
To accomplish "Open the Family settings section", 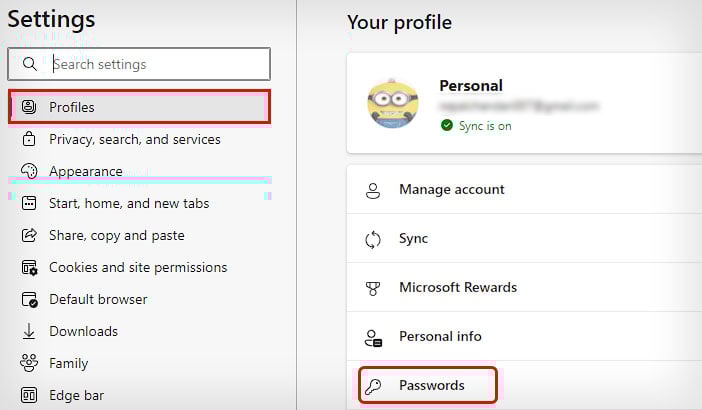I will tap(68, 363).
